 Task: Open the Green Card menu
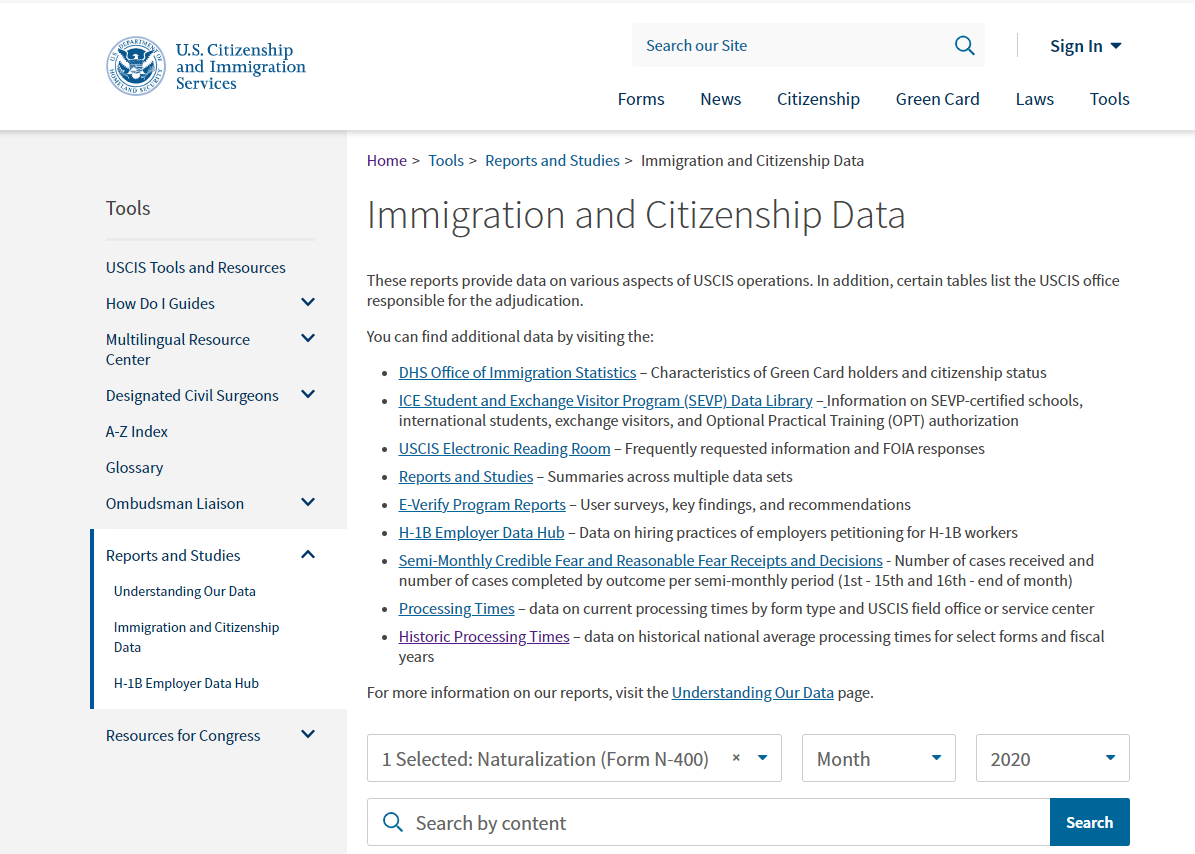(x=937, y=99)
